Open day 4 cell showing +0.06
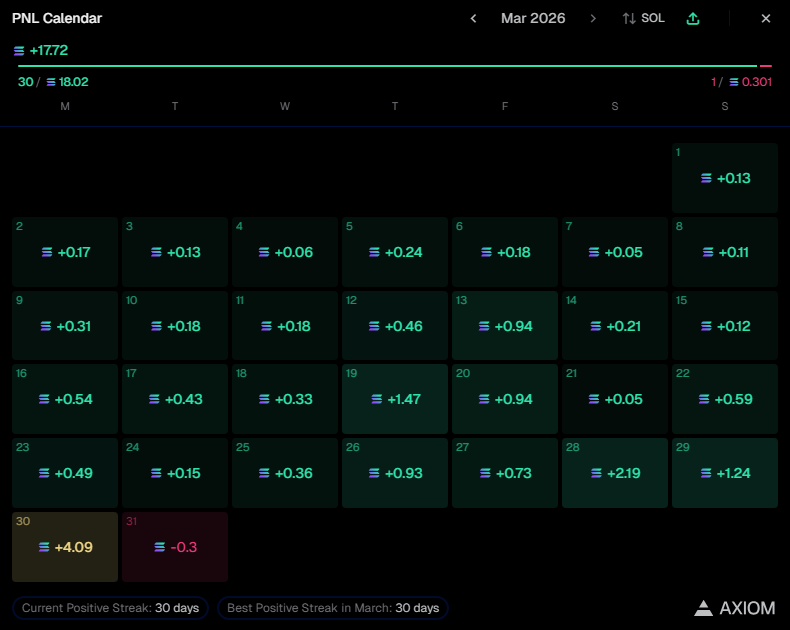Screen dimensions: 790x630 click(285, 252)
